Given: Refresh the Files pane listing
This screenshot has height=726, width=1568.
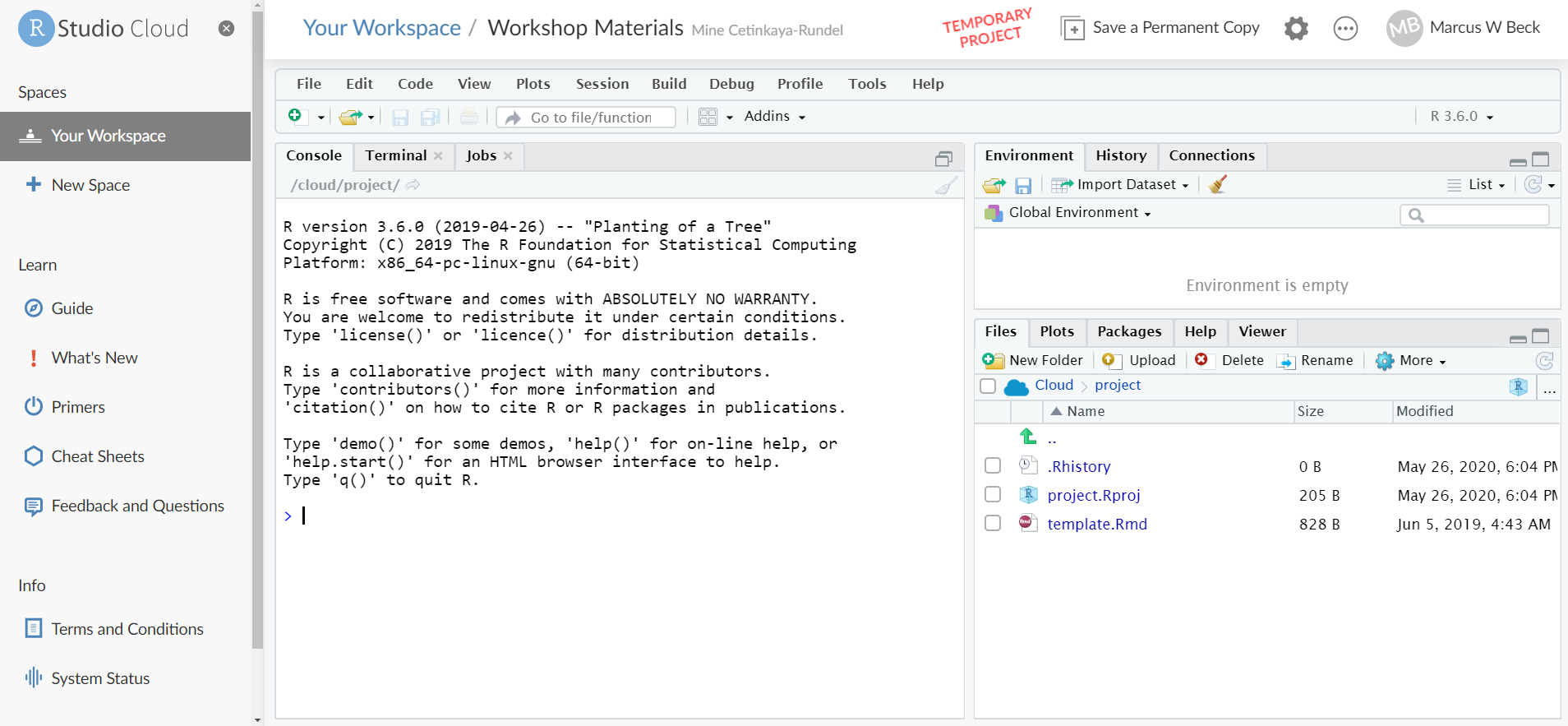Looking at the screenshot, I should (1544, 360).
